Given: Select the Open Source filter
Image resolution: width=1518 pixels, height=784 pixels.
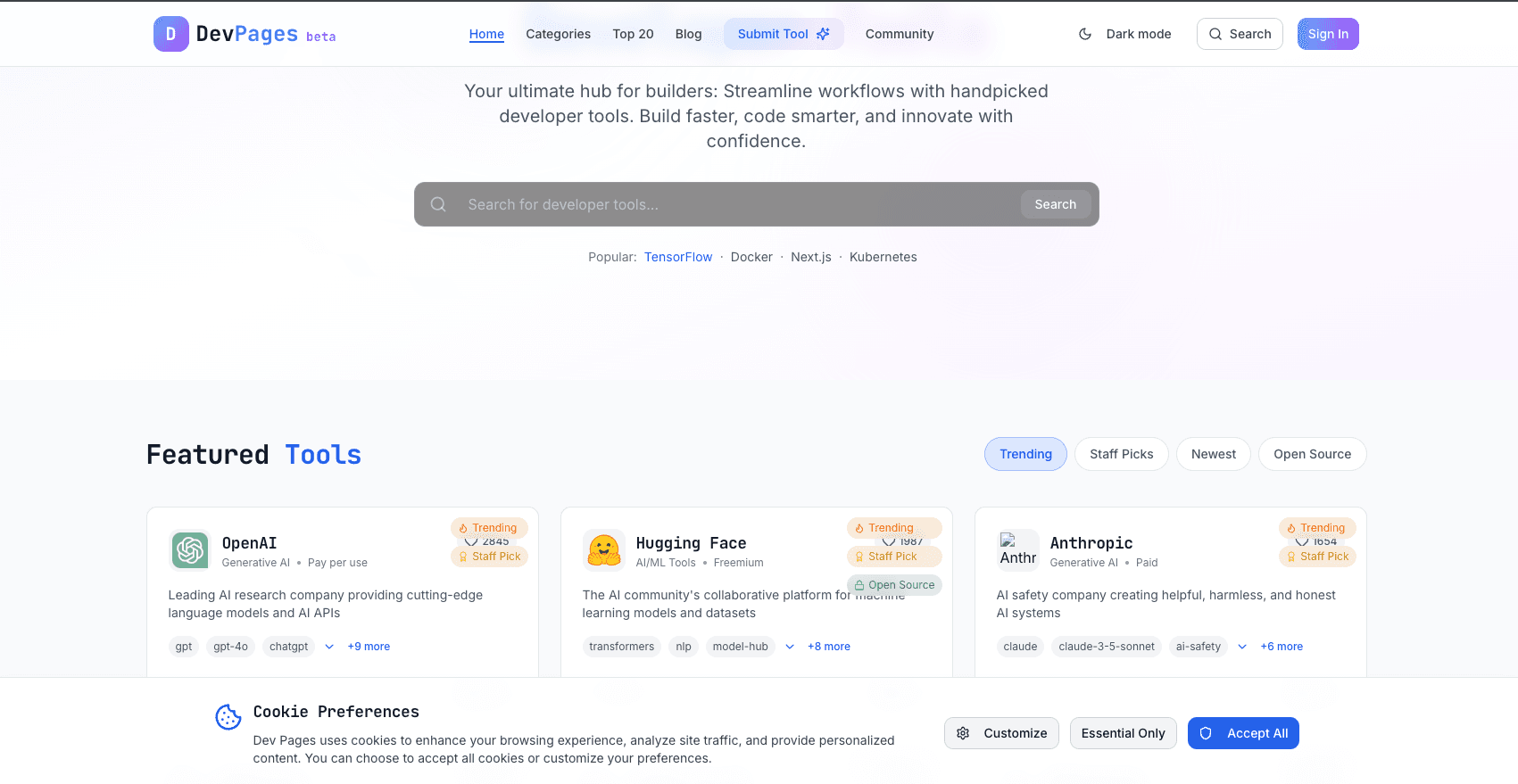Looking at the screenshot, I should [1313, 454].
